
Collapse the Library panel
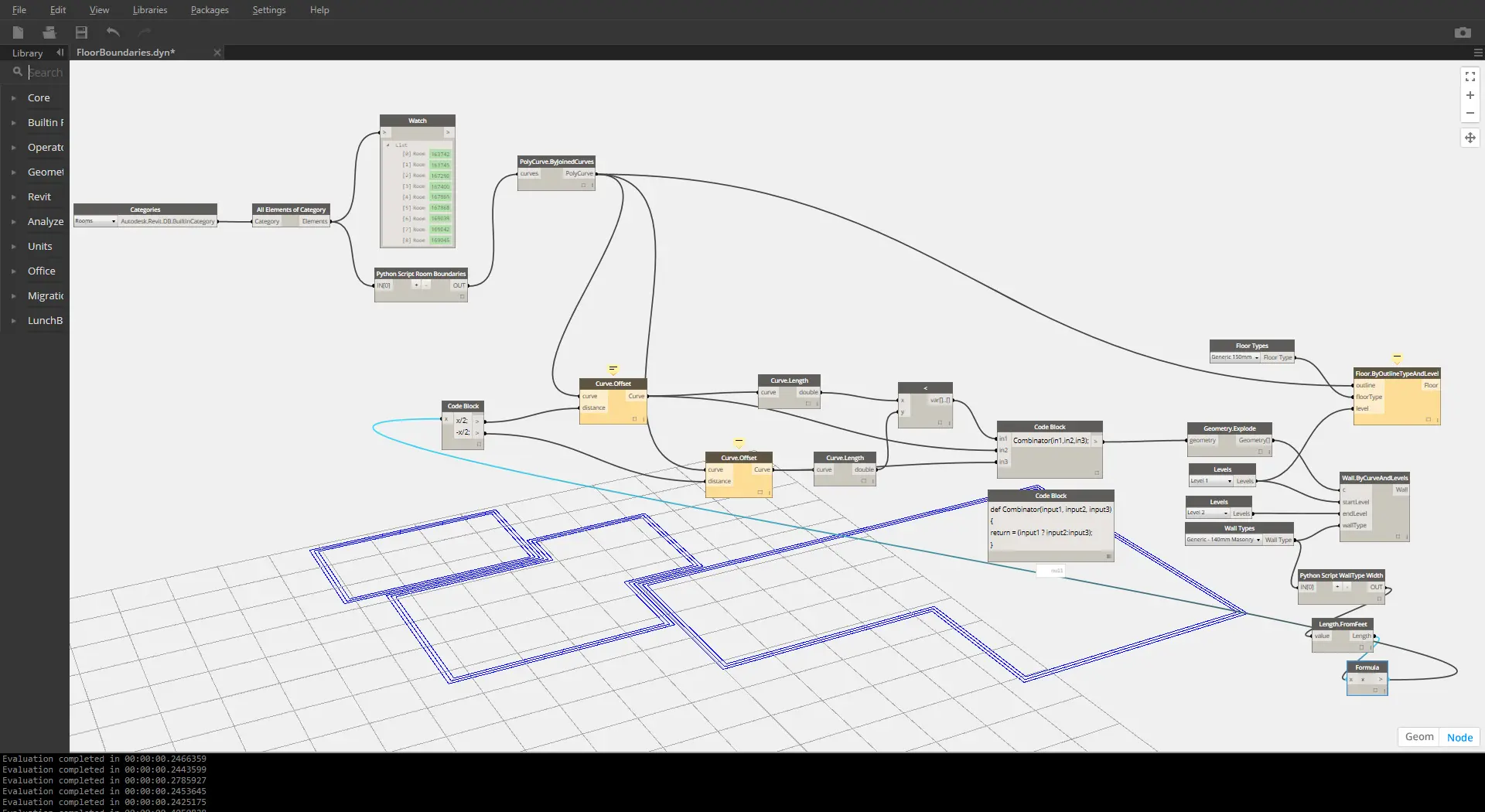coord(60,53)
